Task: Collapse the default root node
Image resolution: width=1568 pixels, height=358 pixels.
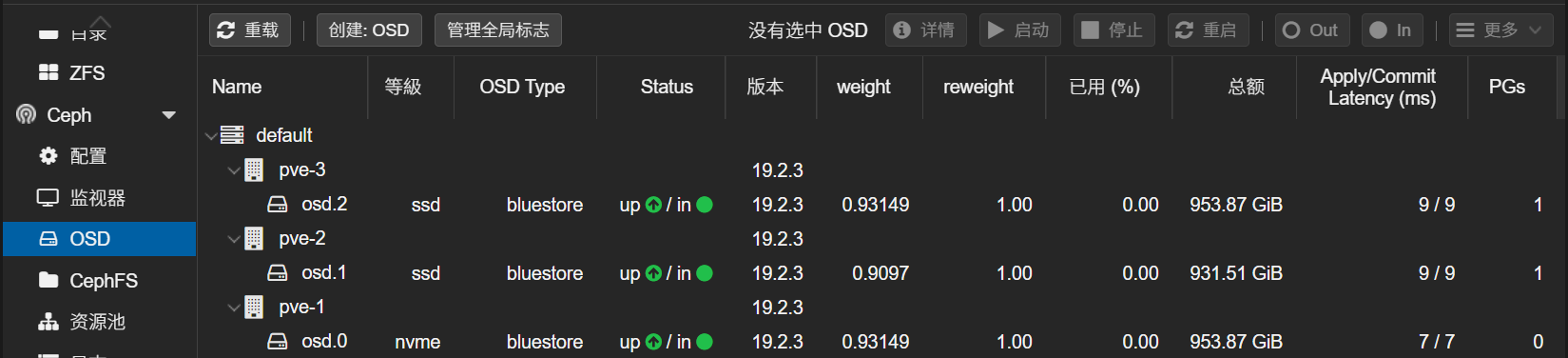Action: click(x=211, y=136)
